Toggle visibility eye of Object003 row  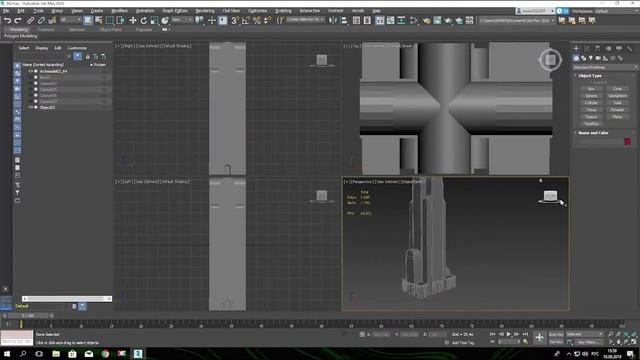tap(30, 107)
